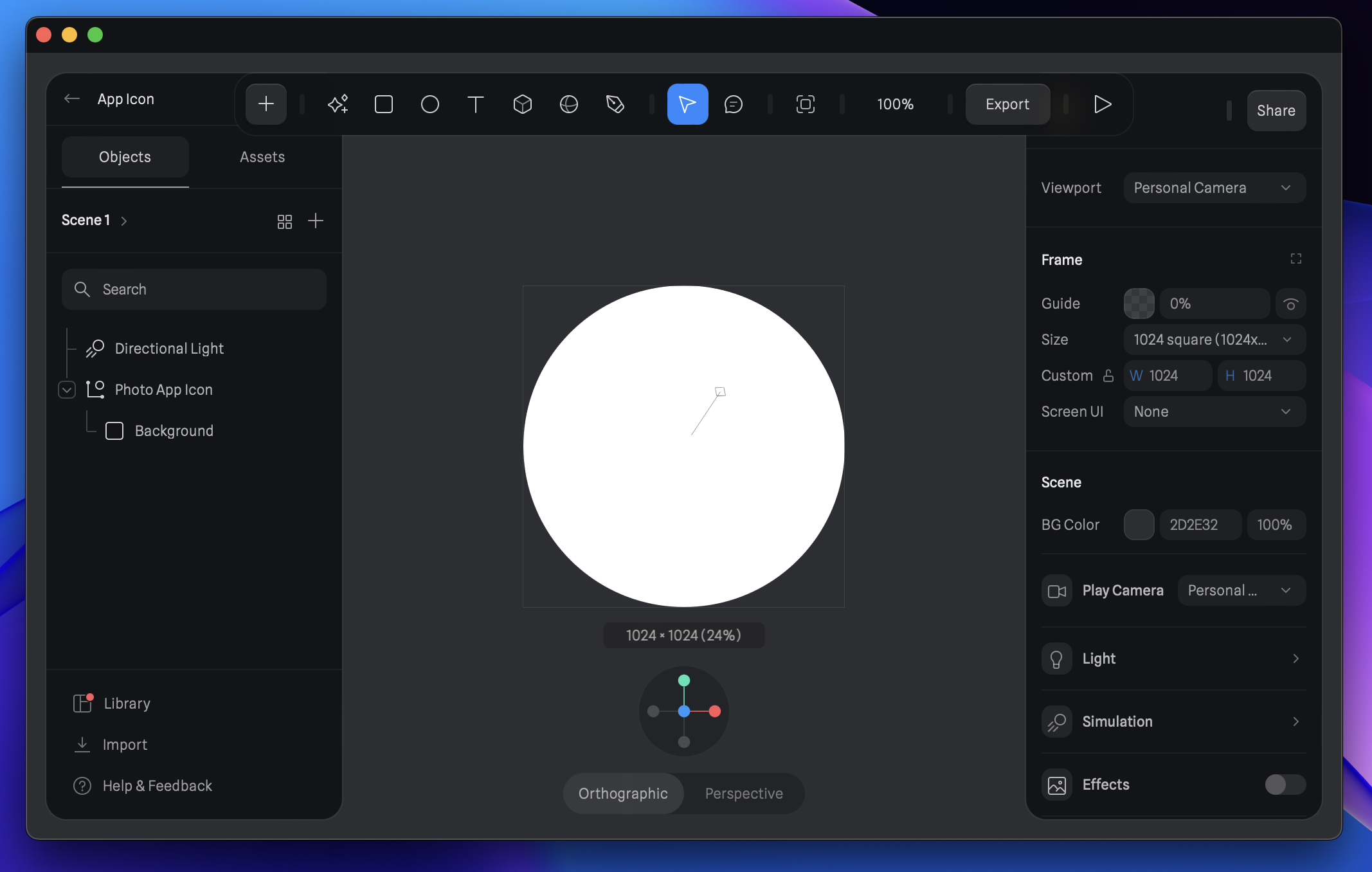Open the Viewport camera dropdown
This screenshot has height=872, width=1372.
click(x=1214, y=187)
